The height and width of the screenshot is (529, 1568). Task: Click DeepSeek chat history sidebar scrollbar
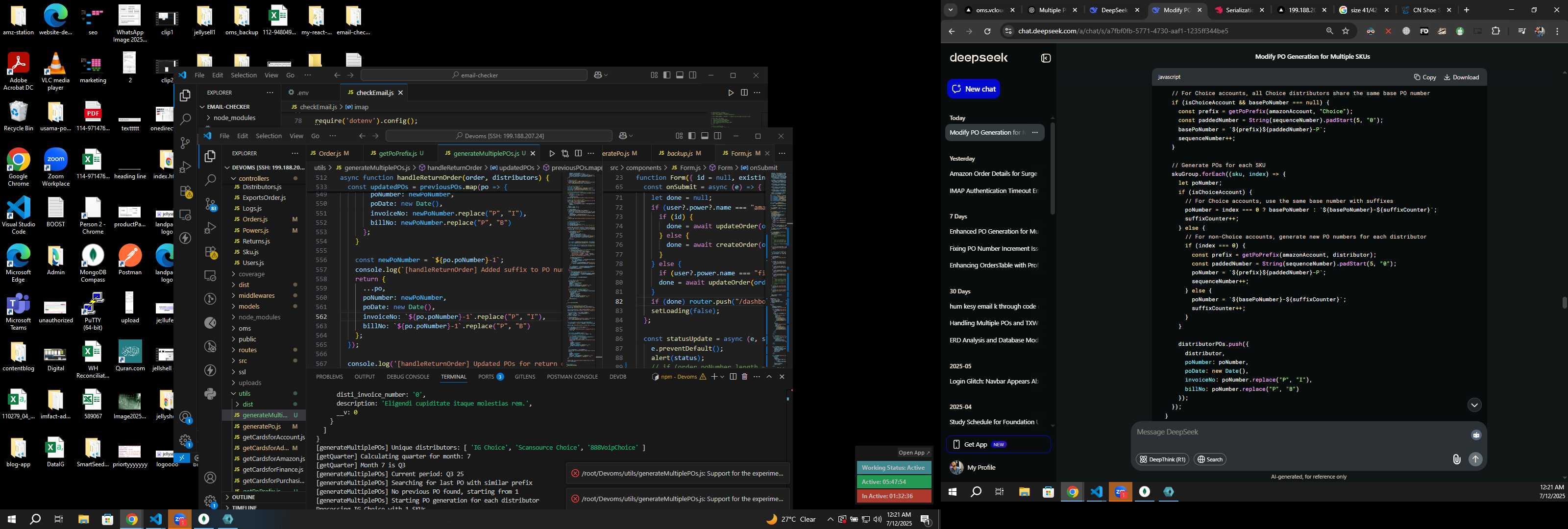(x=1052, y=168)
